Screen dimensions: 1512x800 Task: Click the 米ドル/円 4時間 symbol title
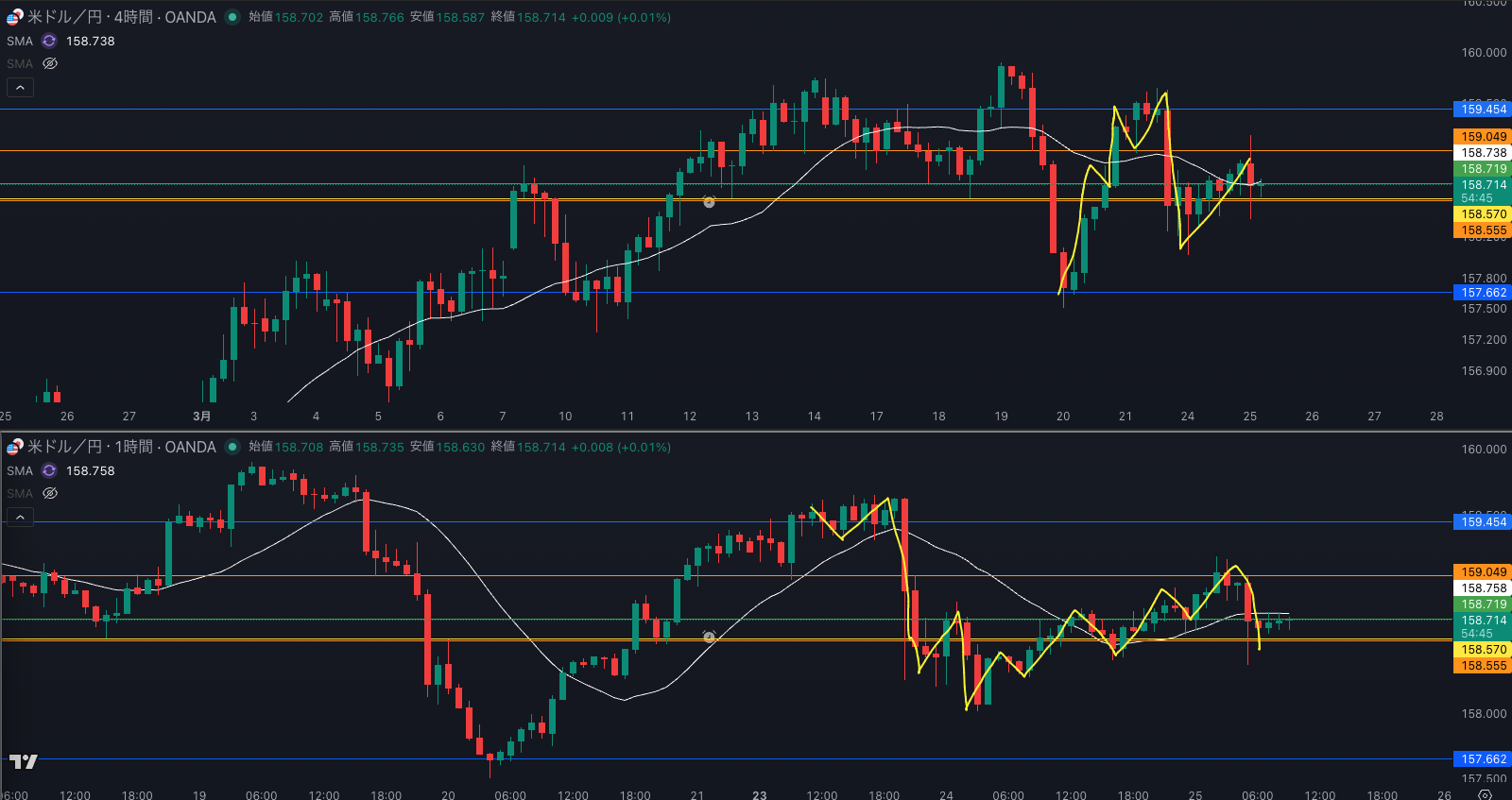pyautogui.click(x=121, y=17)
